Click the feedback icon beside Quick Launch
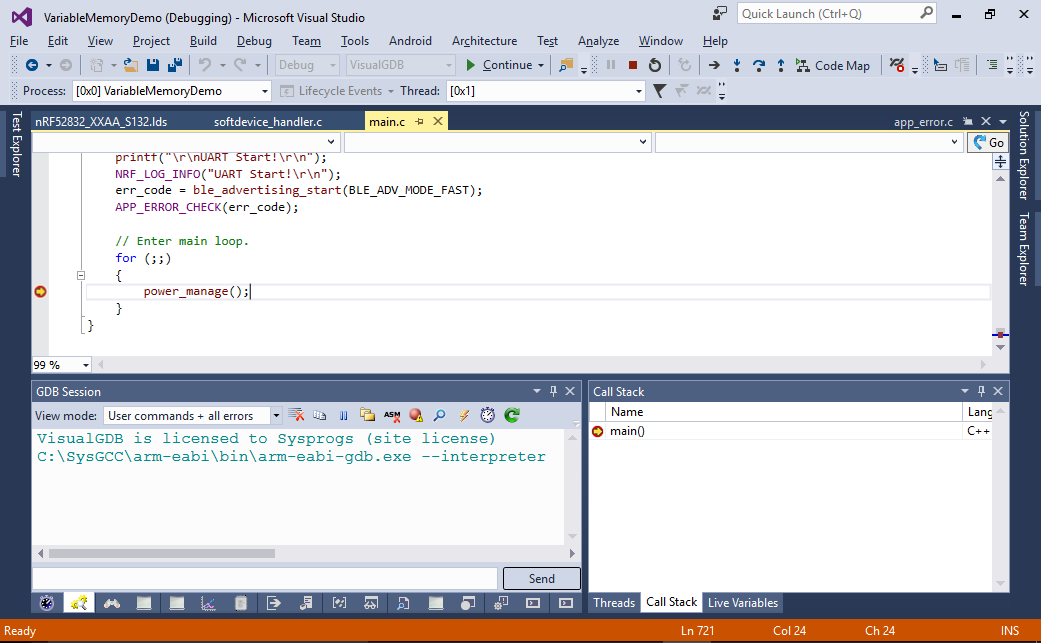The height and width of the screenshot is (643, 1041). pyautogui.click(x=720, y=13)
